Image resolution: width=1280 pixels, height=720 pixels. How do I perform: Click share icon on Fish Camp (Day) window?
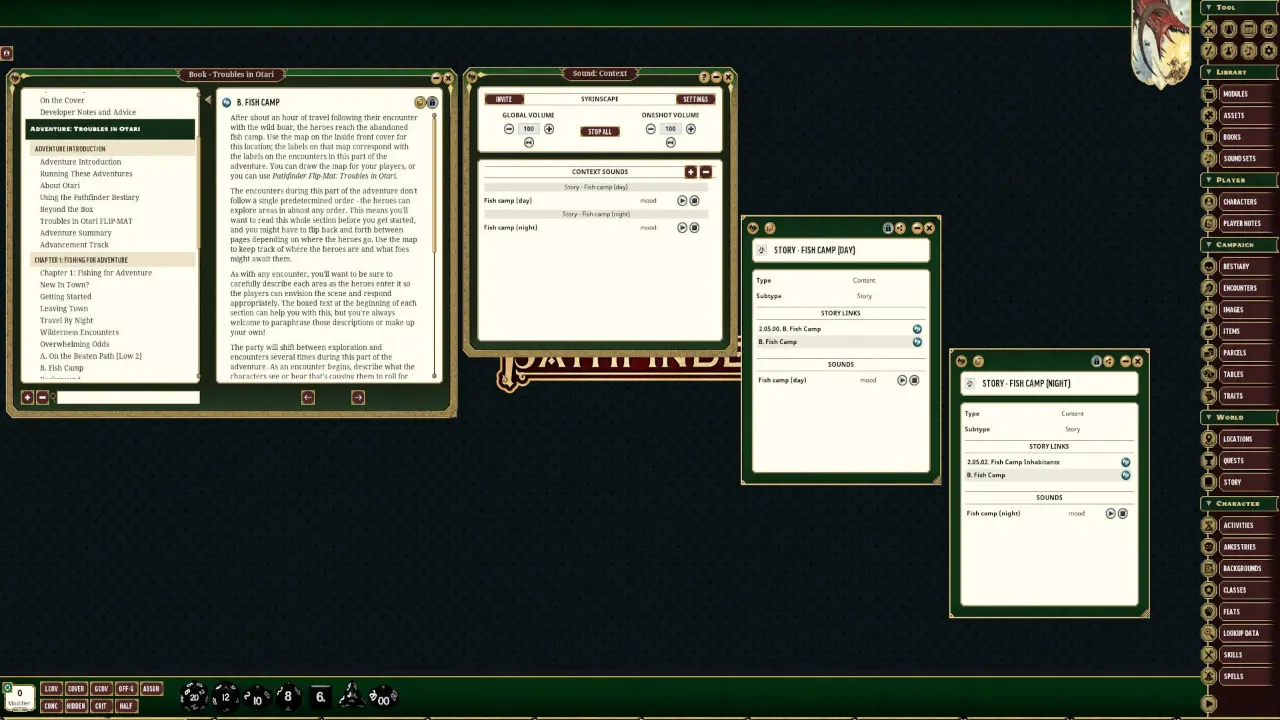[900, 228]
